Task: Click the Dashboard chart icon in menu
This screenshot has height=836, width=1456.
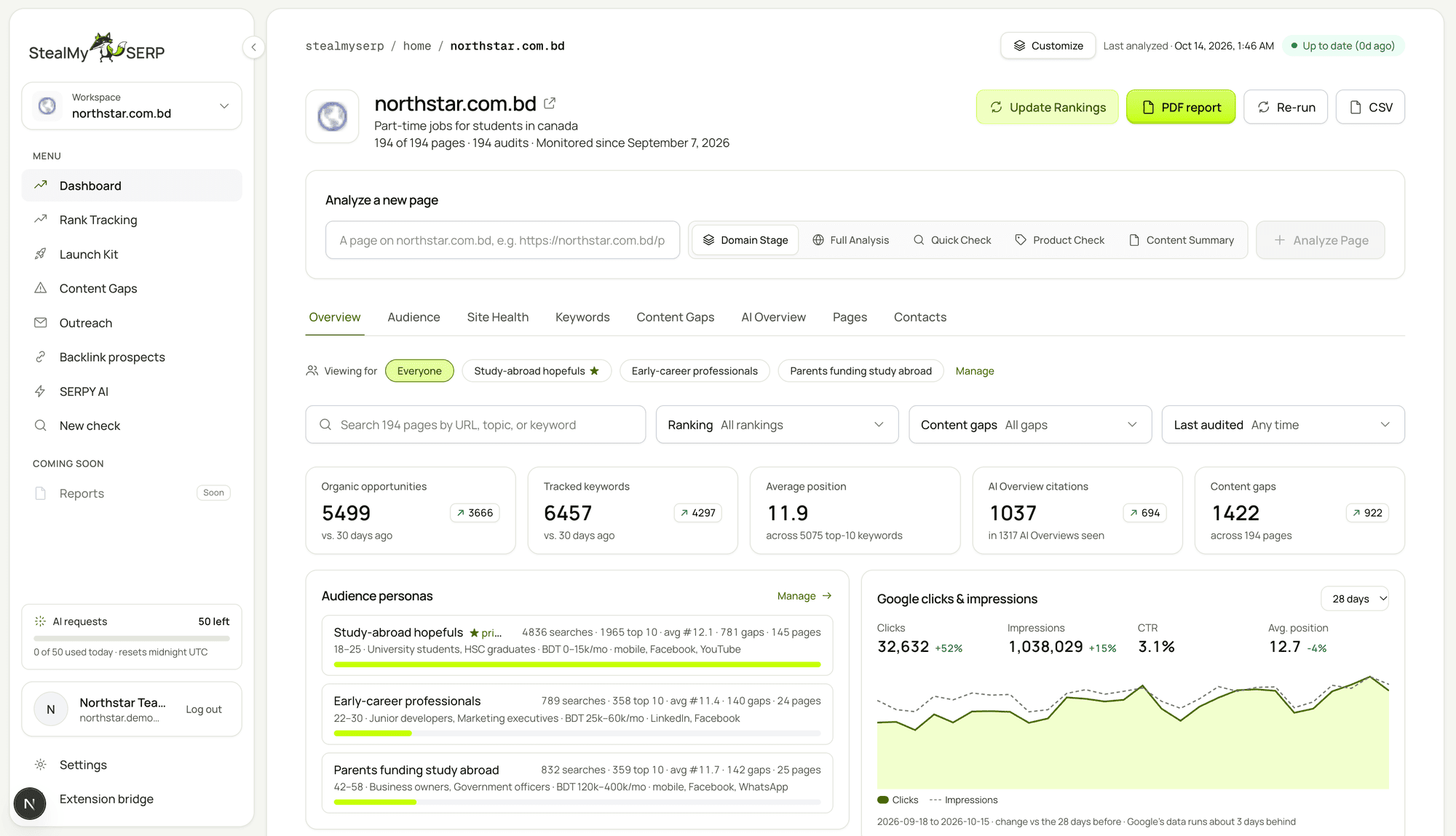Action: click(x=41, y=186)
